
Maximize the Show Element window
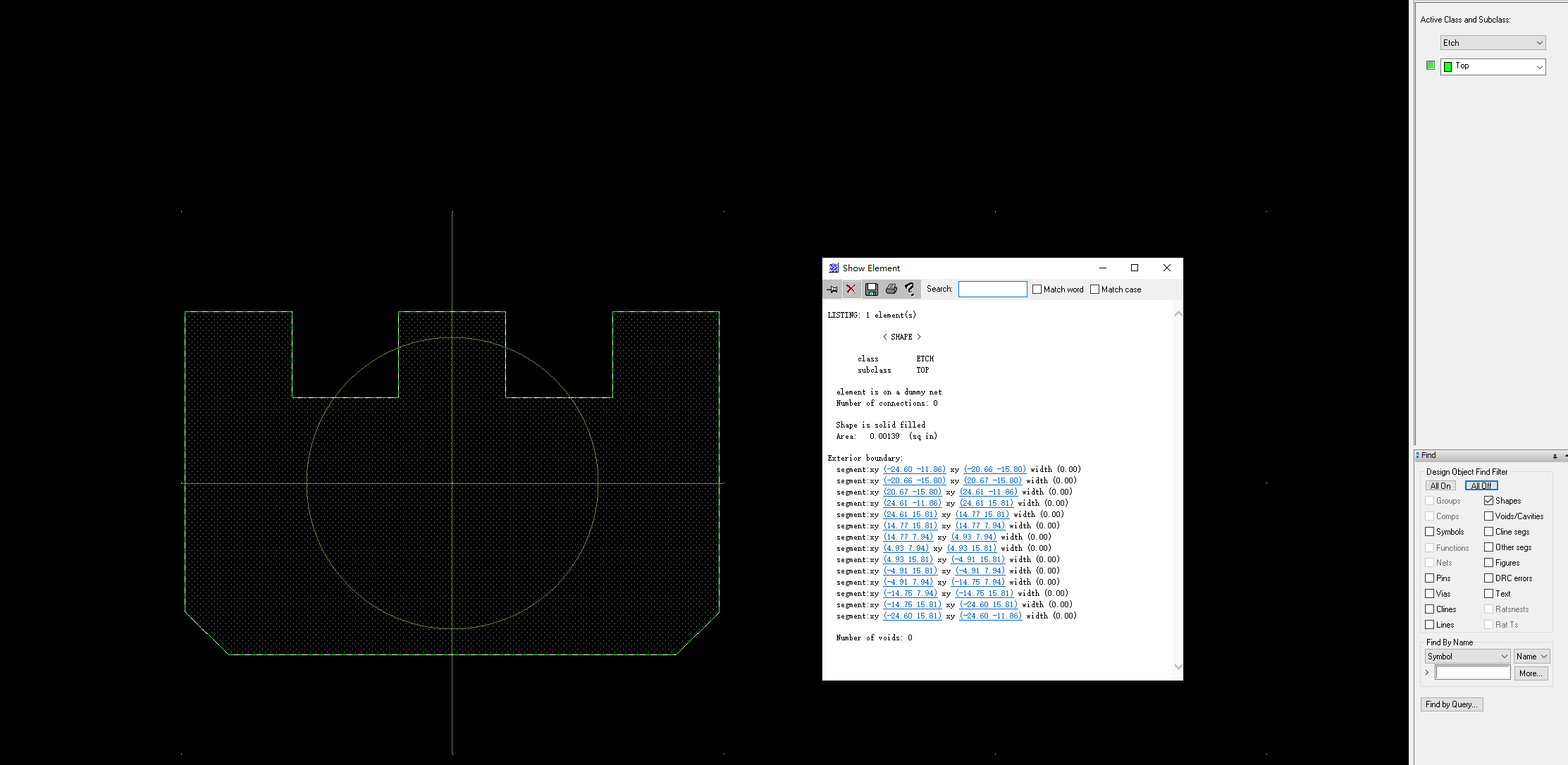coord(1135,268)
